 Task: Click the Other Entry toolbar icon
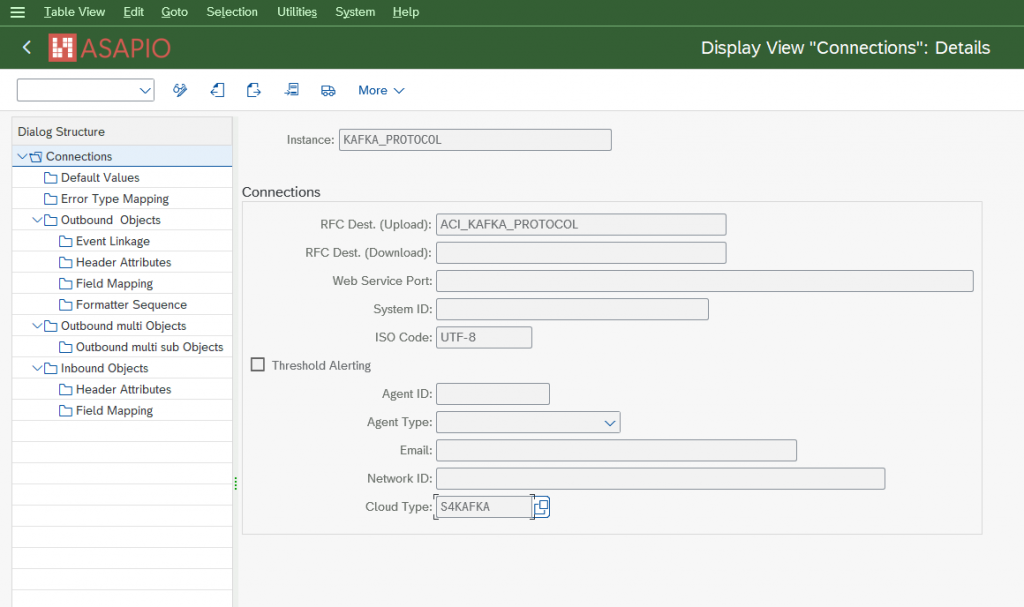(291, 90)
